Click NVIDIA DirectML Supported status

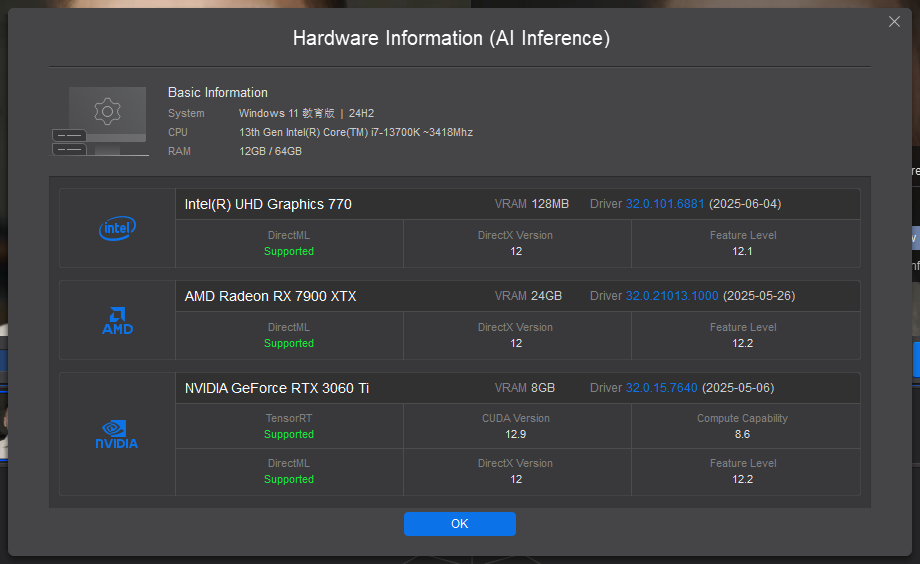[289, 479]
